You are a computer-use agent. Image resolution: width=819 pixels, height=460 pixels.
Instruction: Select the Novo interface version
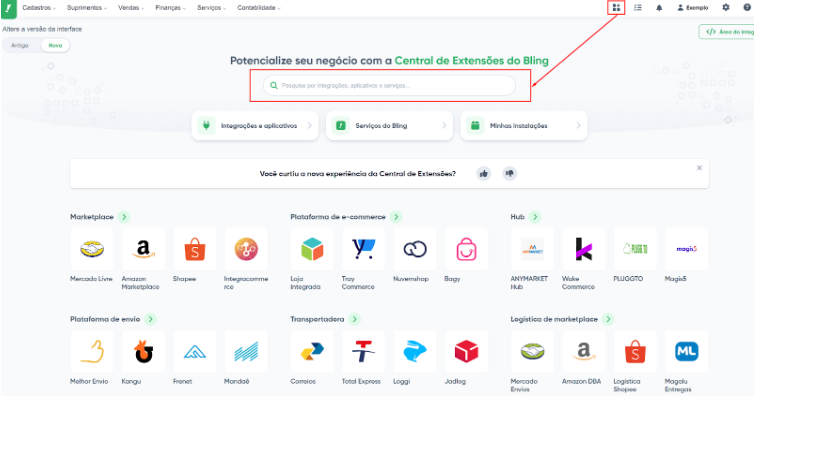pos(55,45)
